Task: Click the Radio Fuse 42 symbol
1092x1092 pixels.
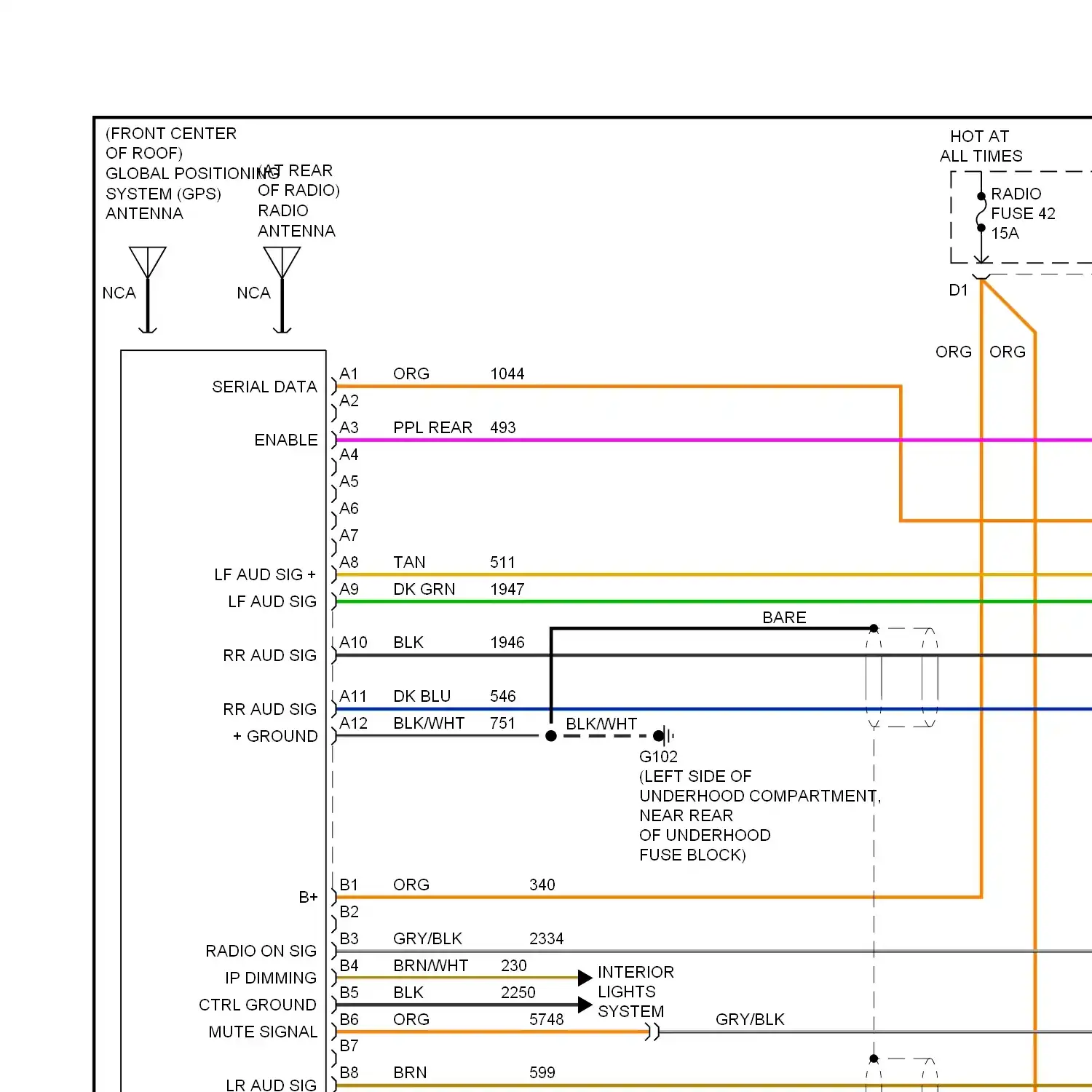Action: (981, 212)
